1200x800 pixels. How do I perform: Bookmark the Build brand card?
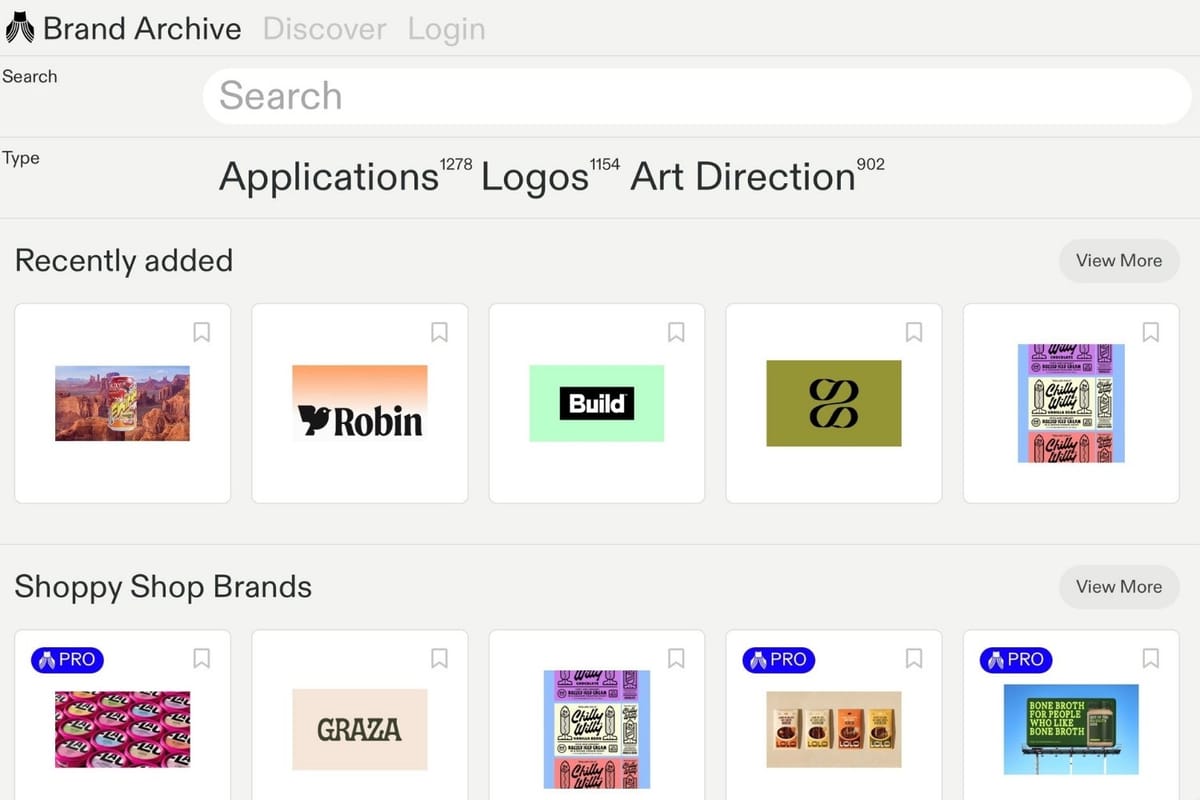(x=676, y=331)
